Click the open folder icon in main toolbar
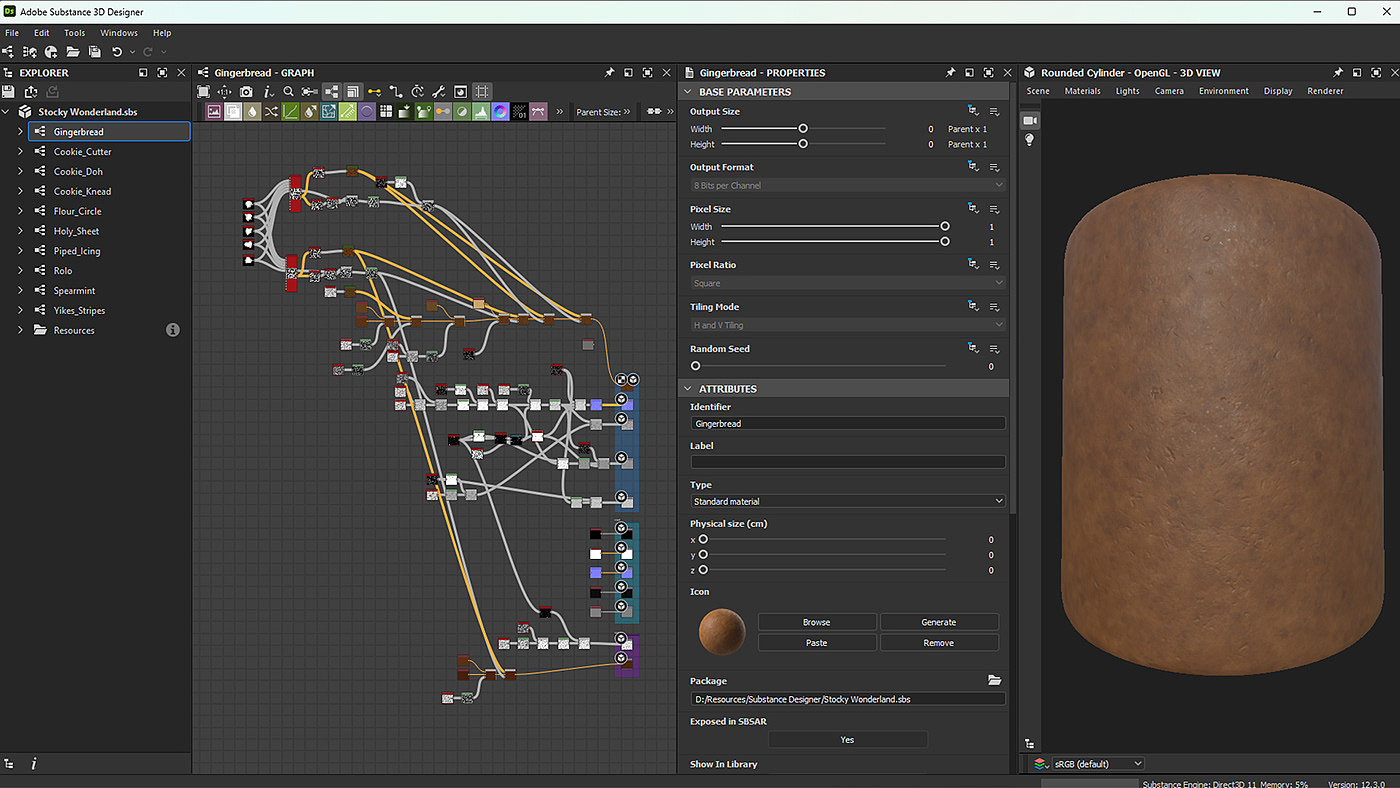The image size is (1400, 788). pos(73,52)
